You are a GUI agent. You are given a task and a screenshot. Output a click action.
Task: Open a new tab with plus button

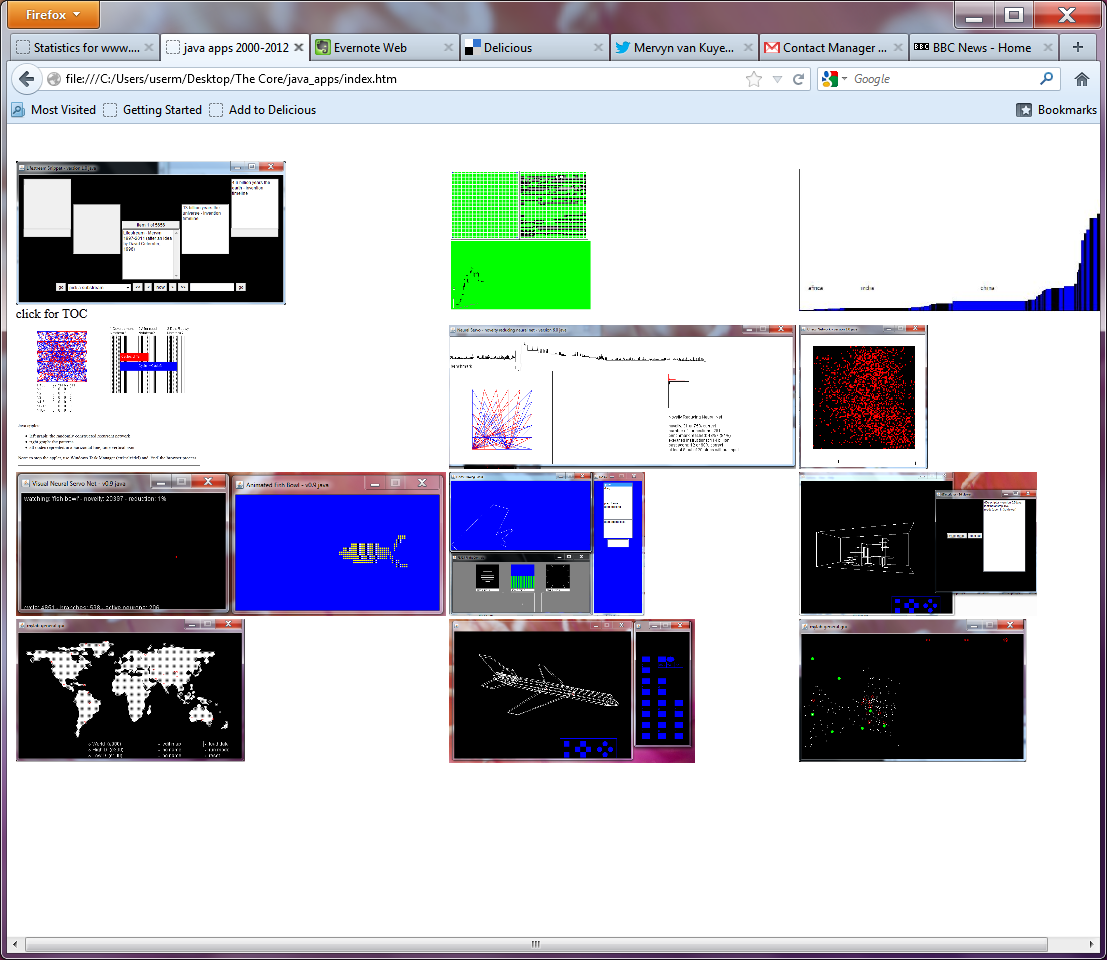click(1077, 47)
